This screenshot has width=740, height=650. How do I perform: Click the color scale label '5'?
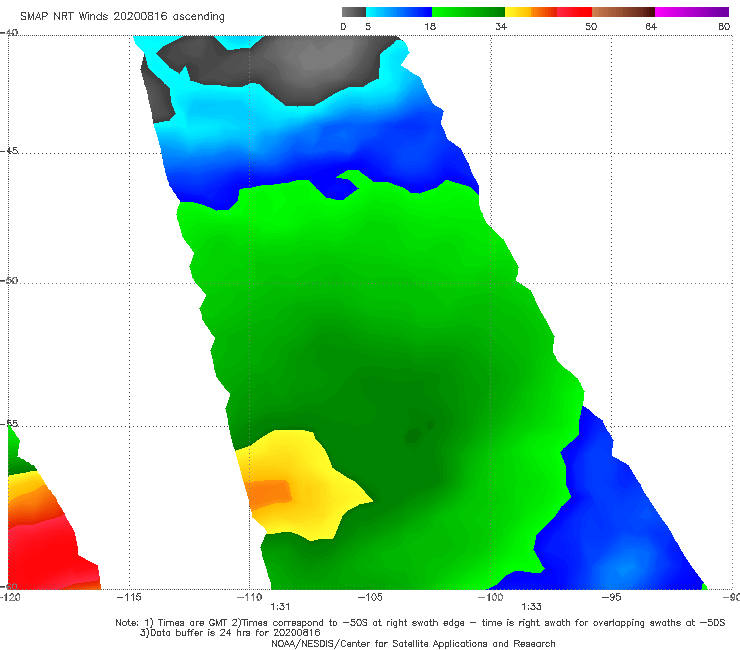(x=368, y=26)
